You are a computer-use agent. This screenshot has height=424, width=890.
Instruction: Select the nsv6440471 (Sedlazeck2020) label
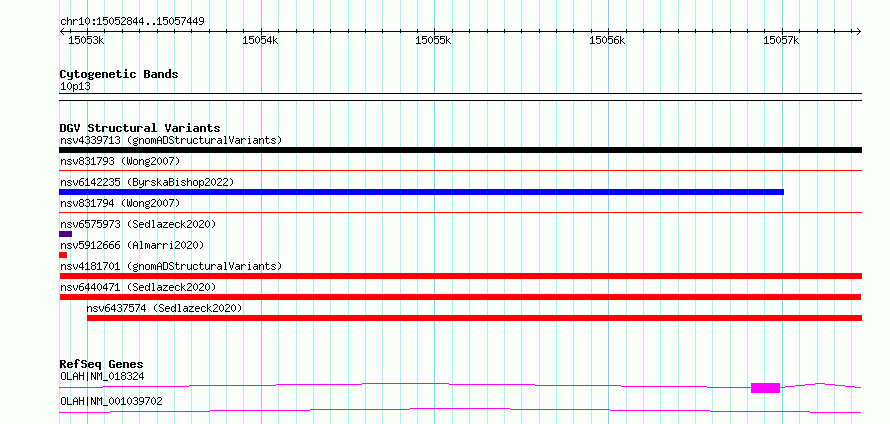pos(138,287)
